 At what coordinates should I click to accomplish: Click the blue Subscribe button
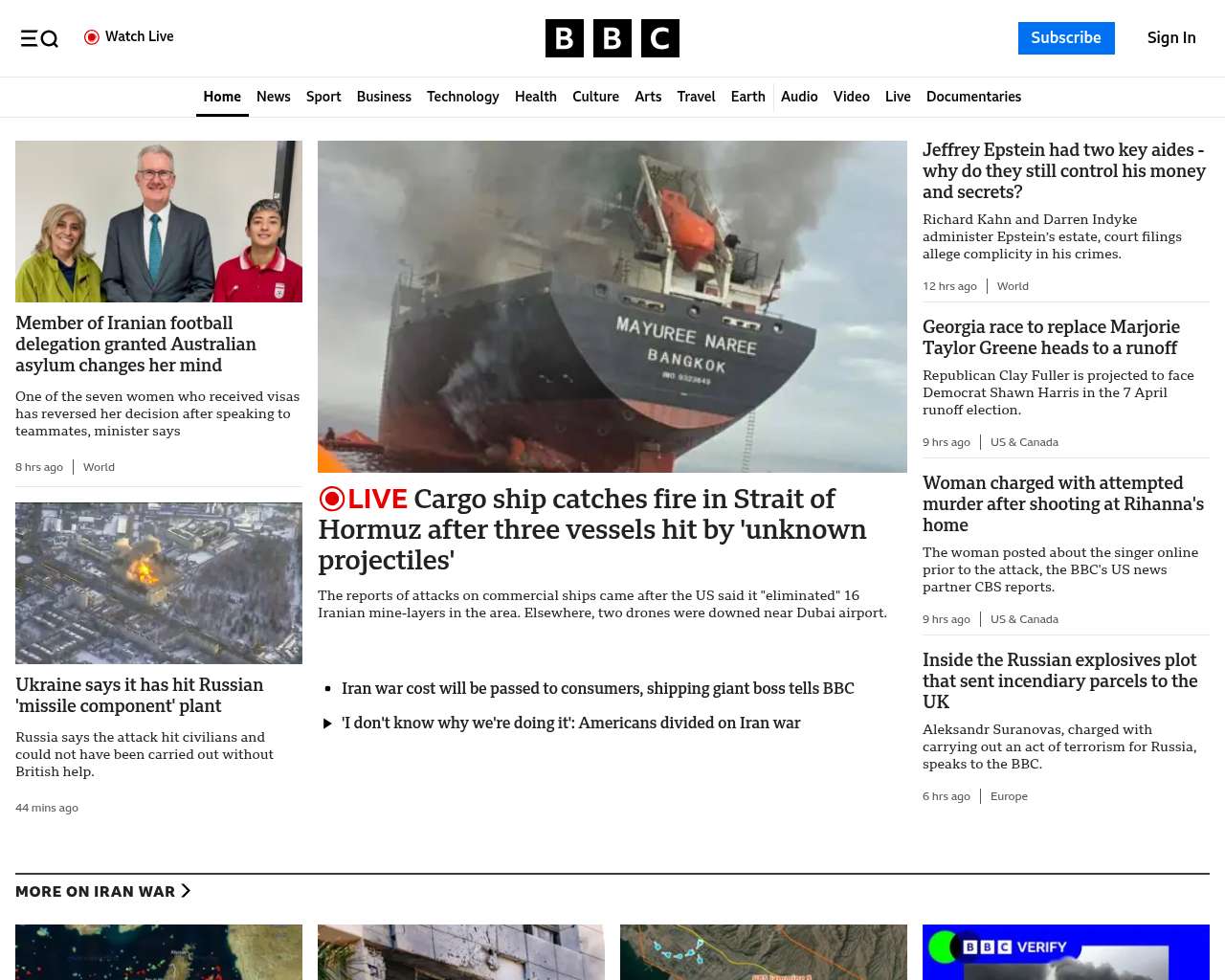(x=1066, y=38)
